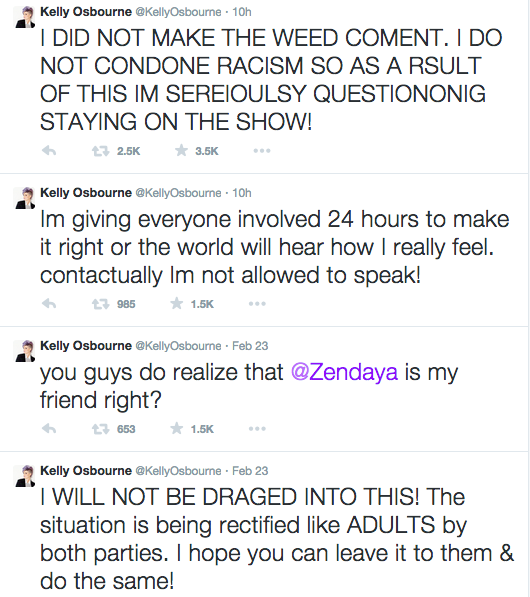The image size is (530, 597).
Task: Retweet the tweet with 985 retweets
Action: coord(101,304)
